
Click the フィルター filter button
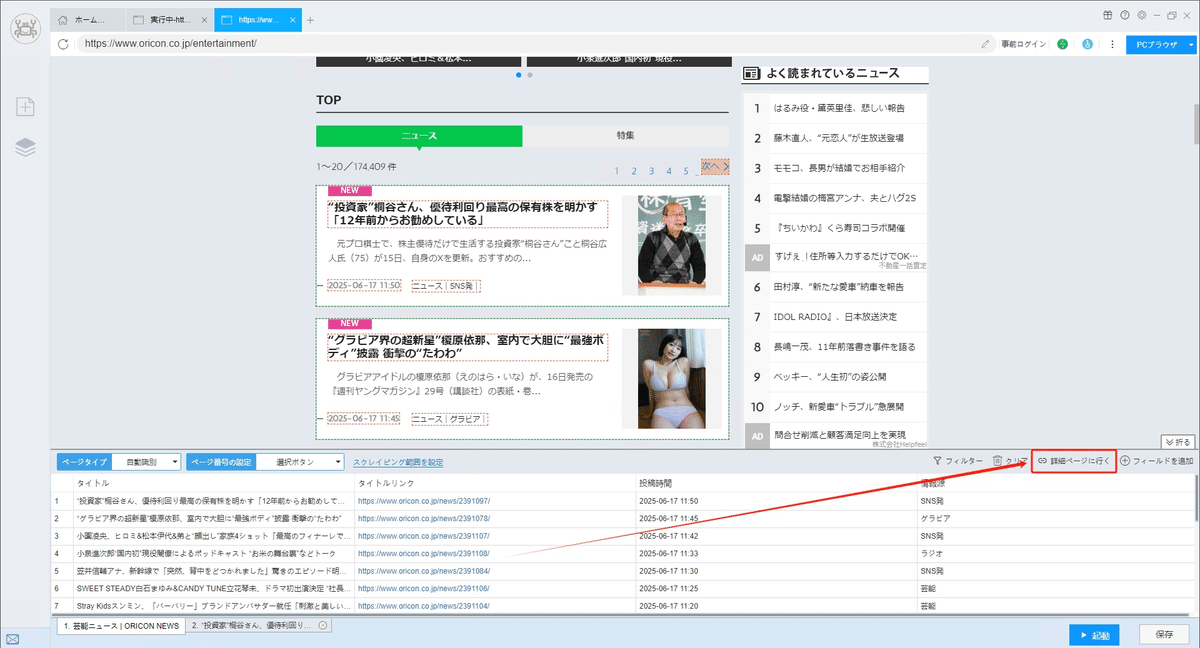(x=957, y=461)
